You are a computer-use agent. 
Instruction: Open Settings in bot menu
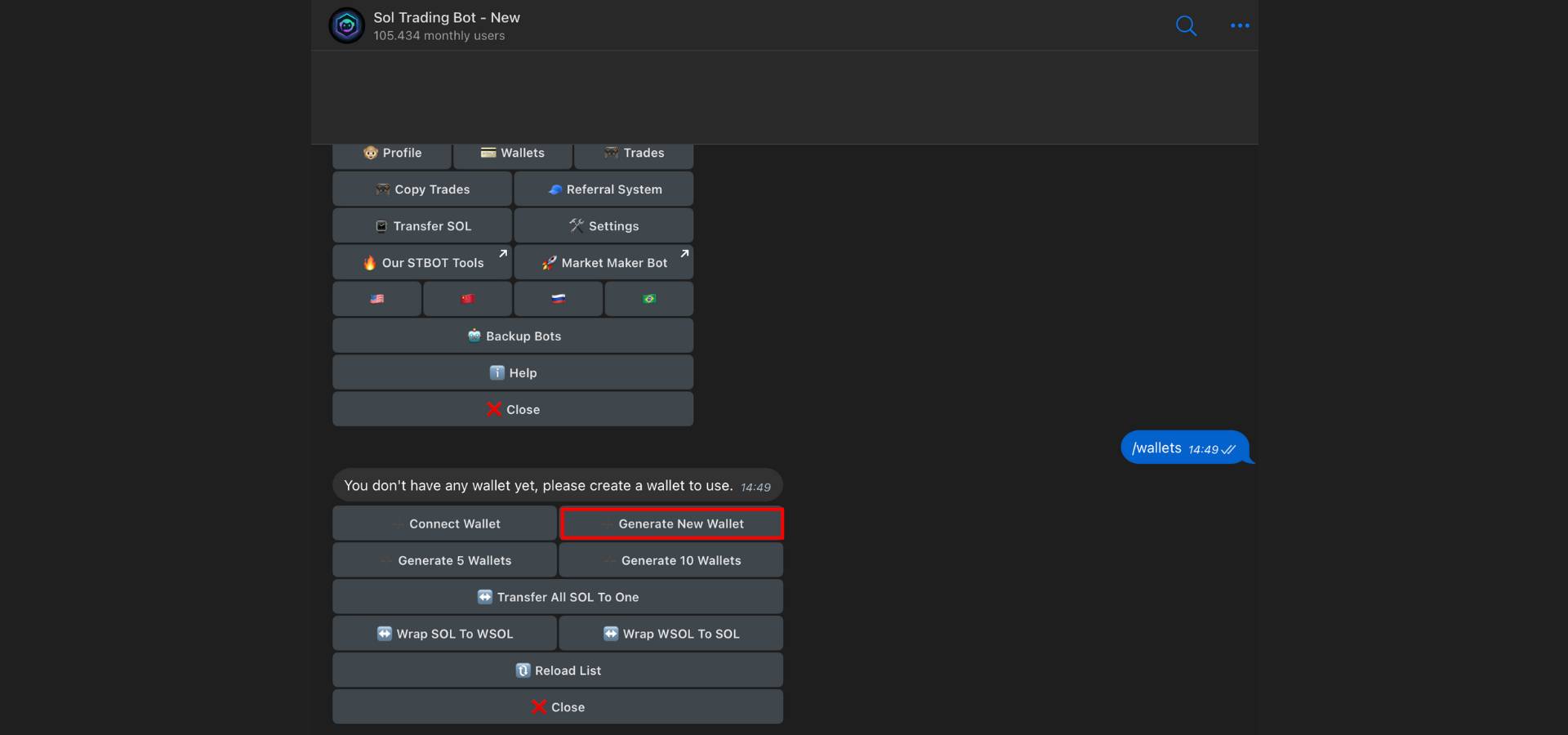[604, 225]
